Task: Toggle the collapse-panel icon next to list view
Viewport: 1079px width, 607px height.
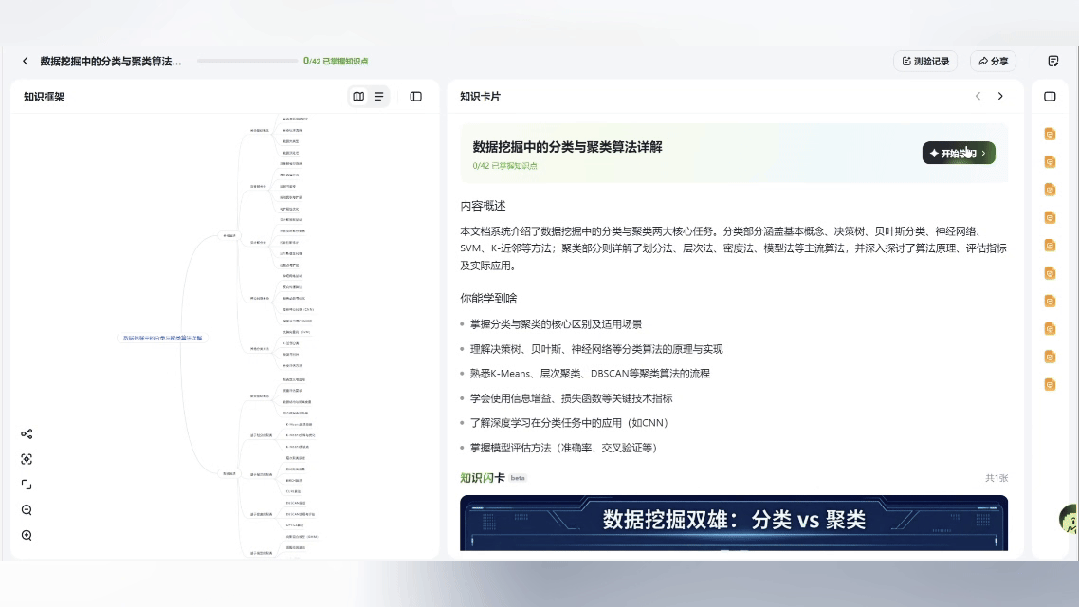Action: tap(415, 98)
